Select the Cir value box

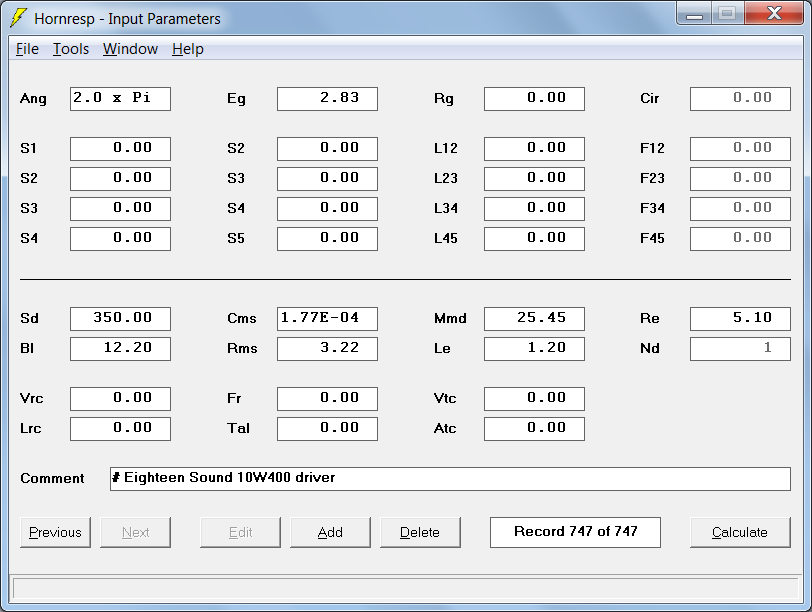pyautogui.click(x=741, y=99)
